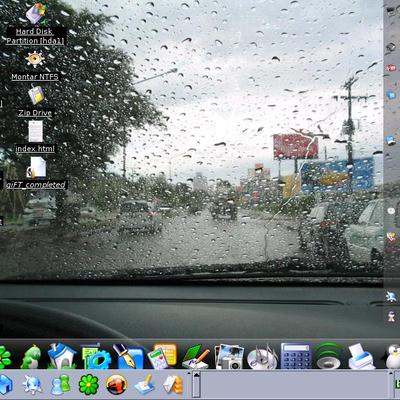The image size is (400, 400).
Task: Launch the camera and photos dock icon
Action: [x=229, y=357]
